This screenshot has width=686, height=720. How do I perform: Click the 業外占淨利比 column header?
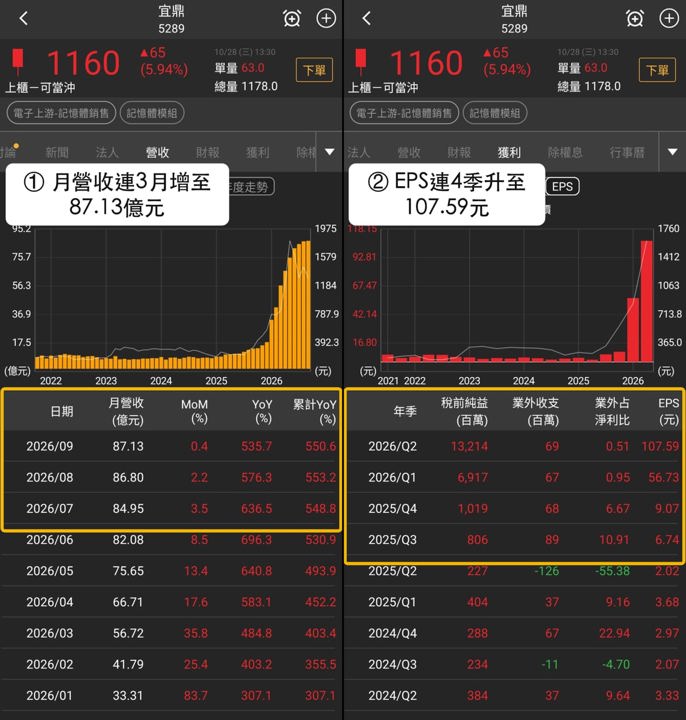click(612, 411)
